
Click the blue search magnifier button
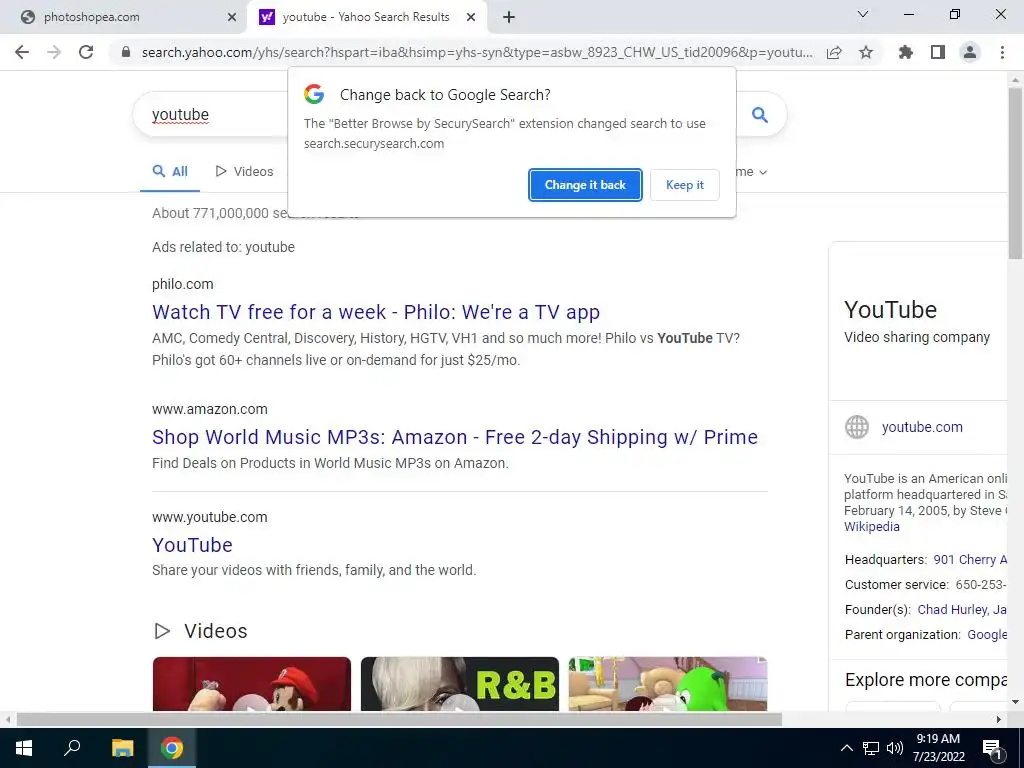(760, 115)
